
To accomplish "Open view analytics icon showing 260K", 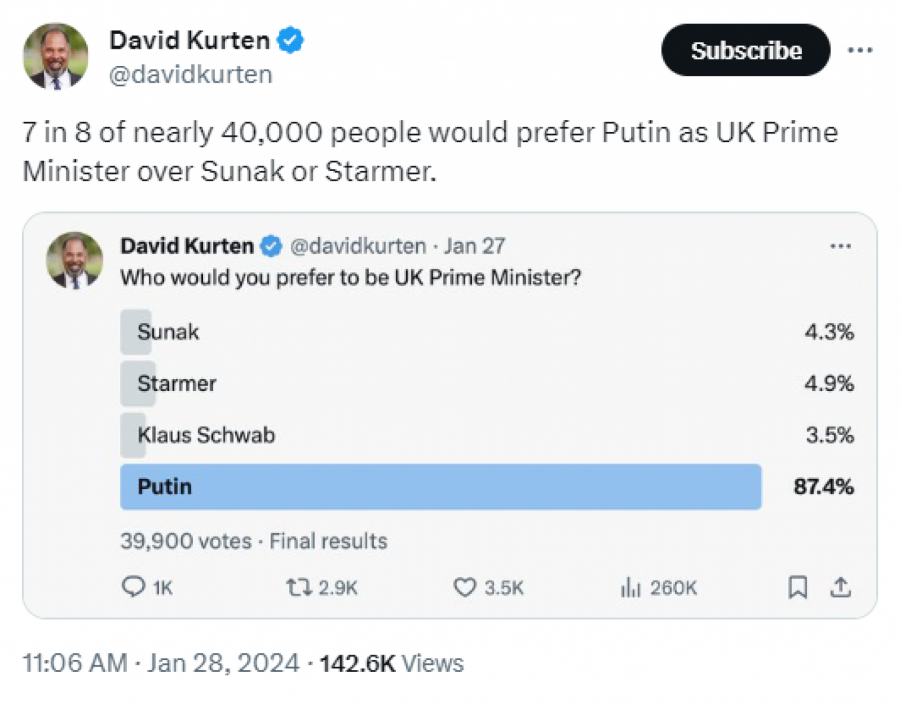I will tap(630, 588).
